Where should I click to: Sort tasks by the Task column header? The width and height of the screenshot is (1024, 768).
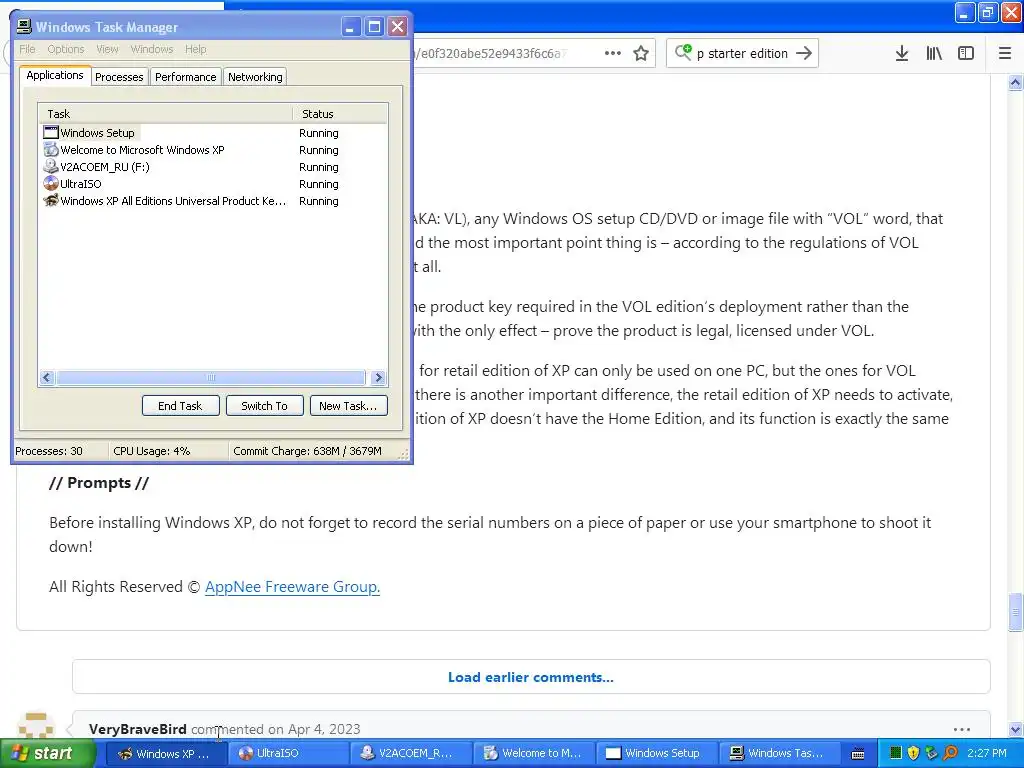tap(165, 114)
